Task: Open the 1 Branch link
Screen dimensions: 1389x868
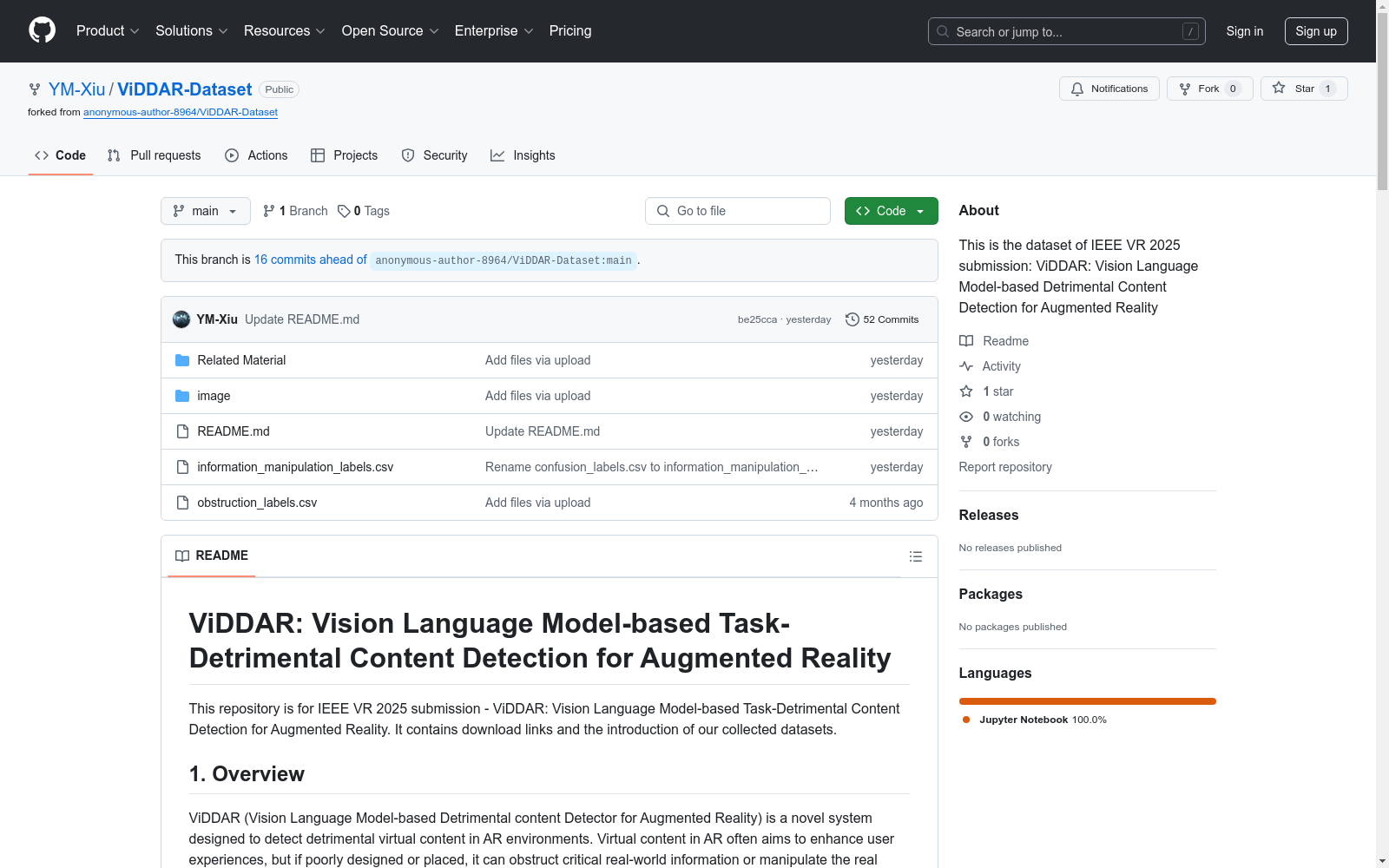Action: click(x=295, y=211)
